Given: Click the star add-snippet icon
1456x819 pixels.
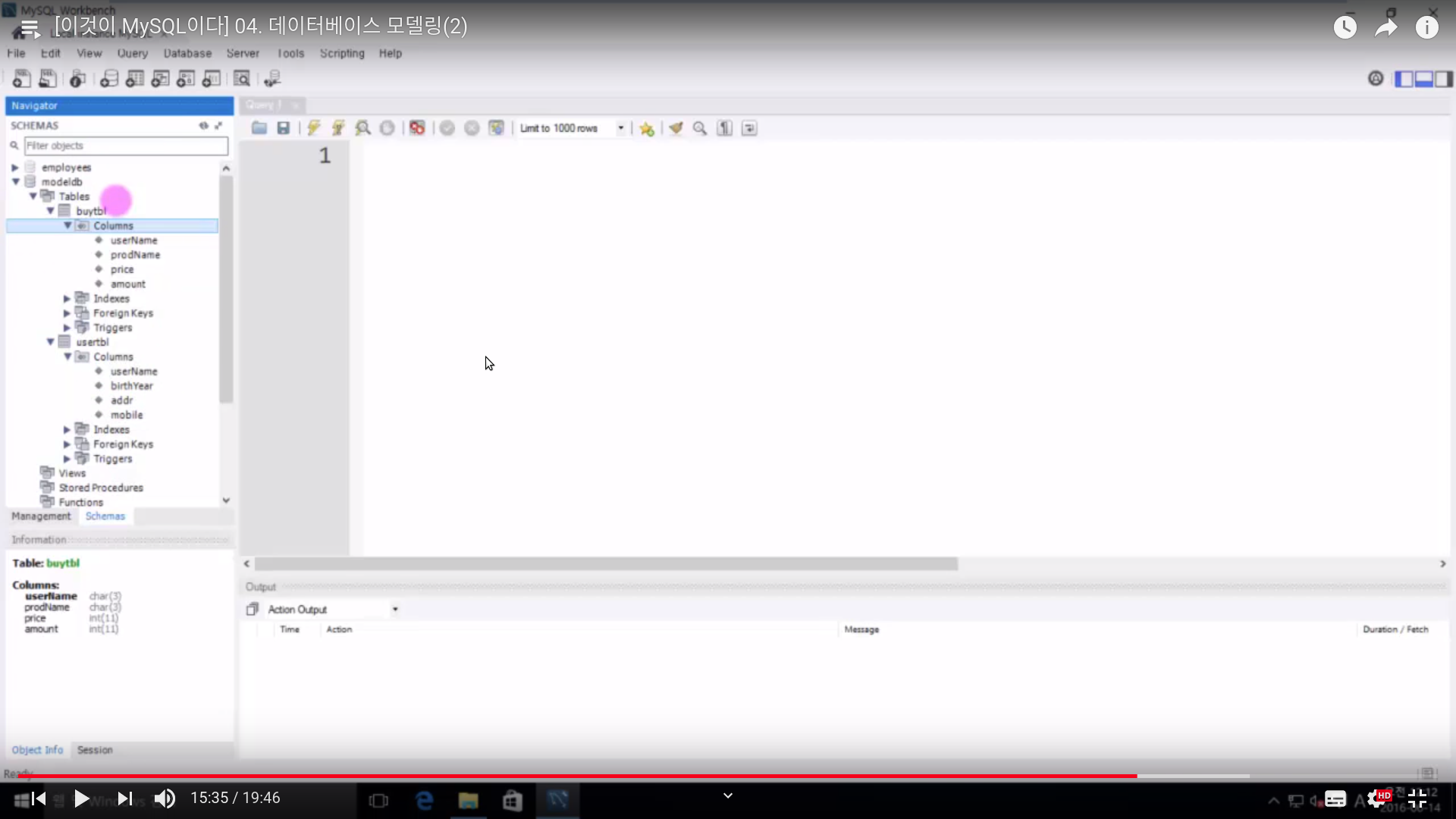Looking at the screenshot, I should click(x=647, y=129).
